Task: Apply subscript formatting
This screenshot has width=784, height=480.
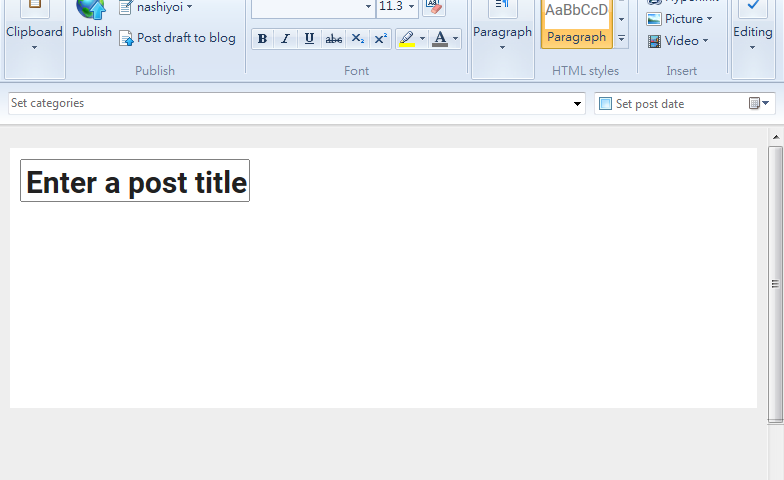Action: [x=358, y=39]
